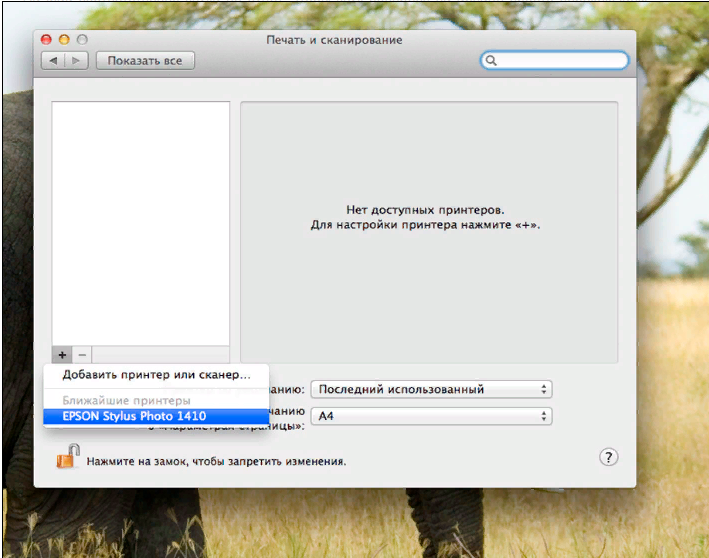
Task: Go forward with the right arrow button
Action: click(x=76, y=61)
